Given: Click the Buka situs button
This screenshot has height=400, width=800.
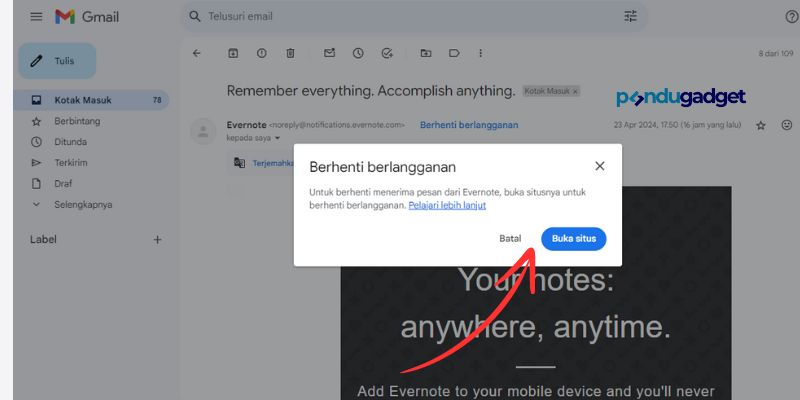Looking at the screenshot, I should (x=574, y=239).
